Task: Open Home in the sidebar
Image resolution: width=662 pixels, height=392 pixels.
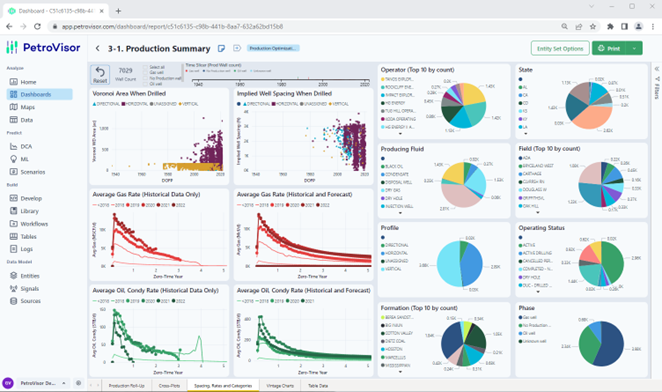Action: tap(28, 82)
